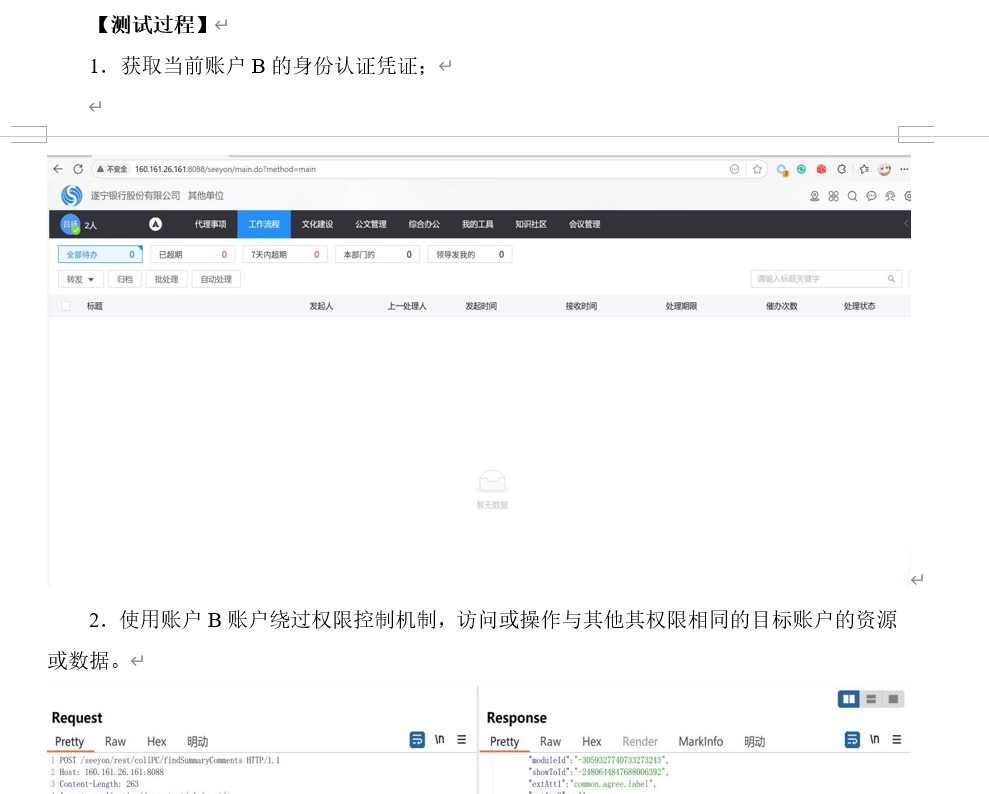Click the 全部待办 filter button
Image resolution: width=989 pixels, height=794 pixels.
click(x=100, y=254)
